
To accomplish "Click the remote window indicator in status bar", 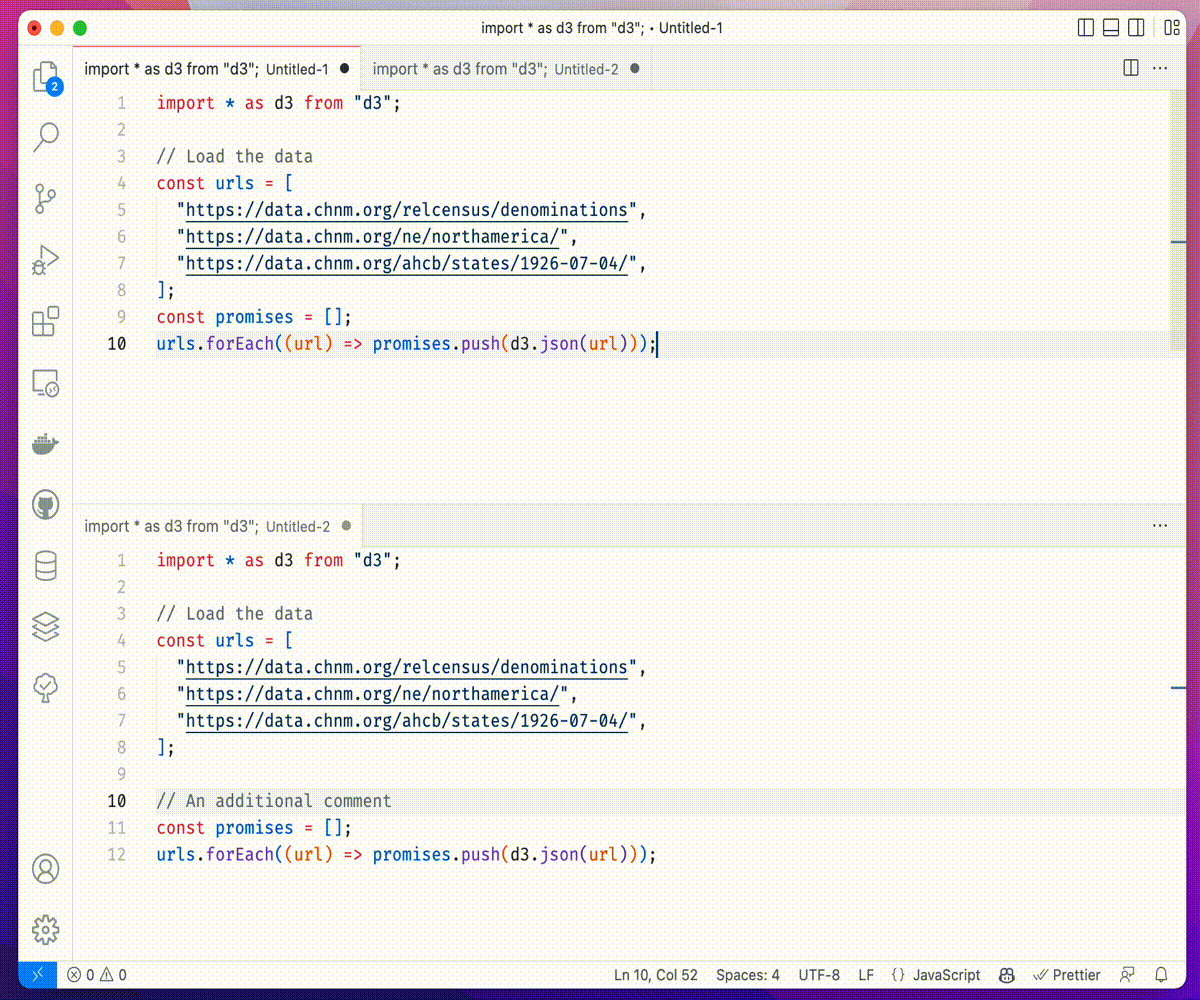I will click(37, 975).
